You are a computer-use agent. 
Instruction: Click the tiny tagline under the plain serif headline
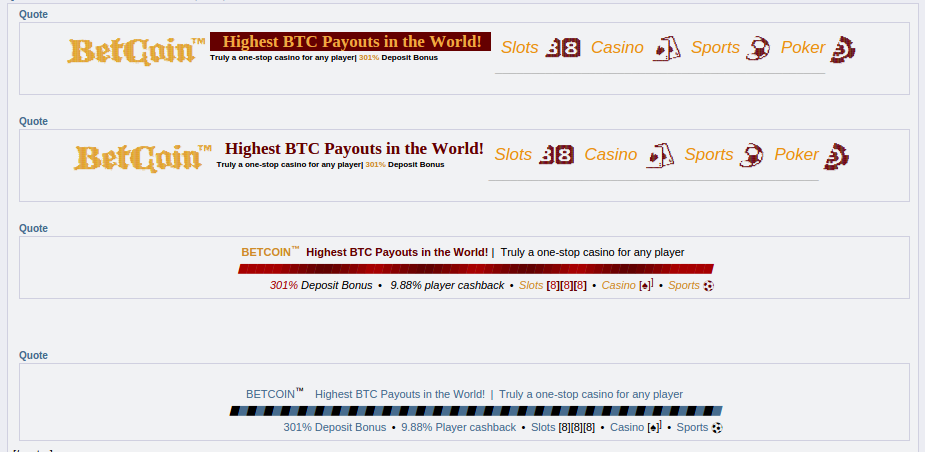click(330, 165)
